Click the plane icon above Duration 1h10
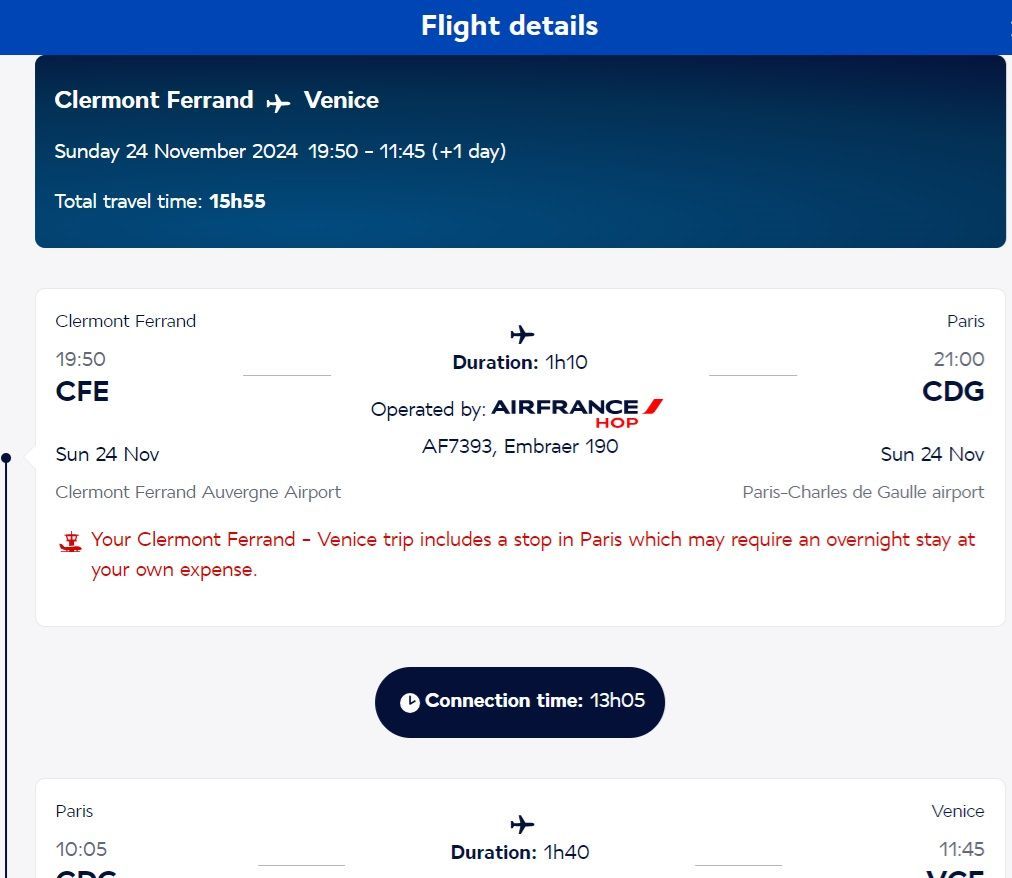 [x=522, y=334]
